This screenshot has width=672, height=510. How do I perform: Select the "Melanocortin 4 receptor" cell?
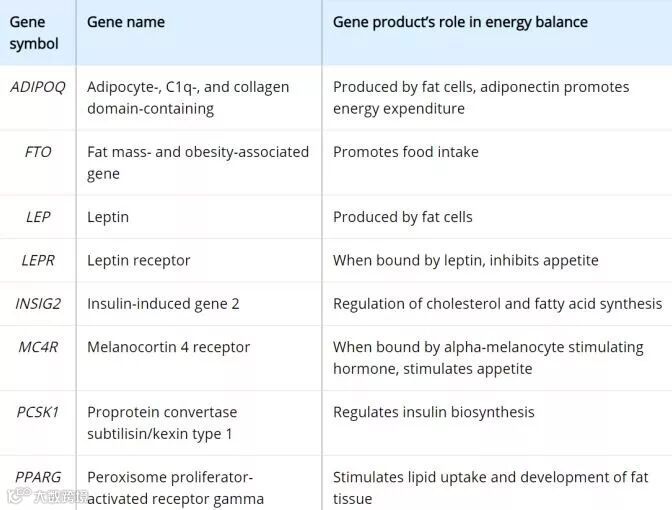coord(169,347)
